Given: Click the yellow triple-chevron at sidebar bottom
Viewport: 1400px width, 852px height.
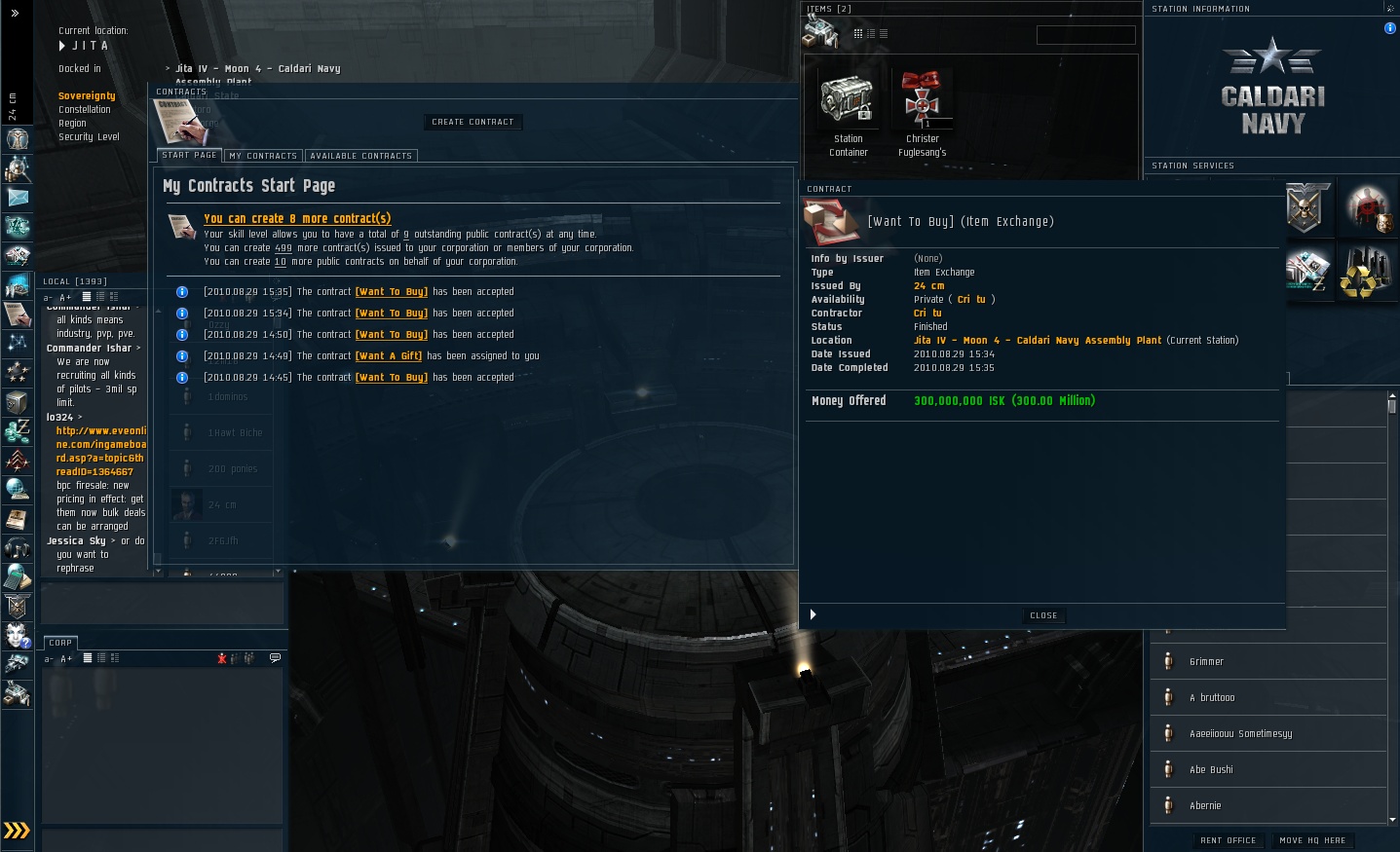Looking at the screenshot, I should click(x=17, y=831).
